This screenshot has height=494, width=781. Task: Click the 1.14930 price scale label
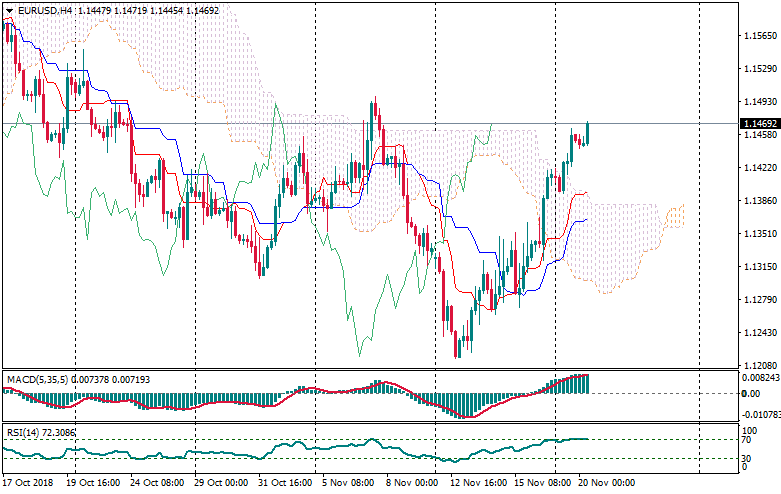coord(761,102)
